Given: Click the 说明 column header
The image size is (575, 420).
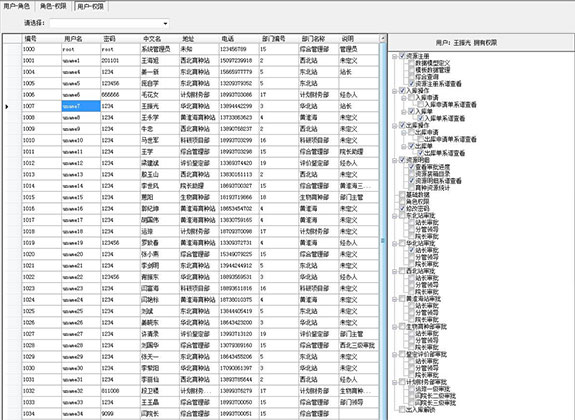Looking at the screenshot, I should tap(358, 39).
